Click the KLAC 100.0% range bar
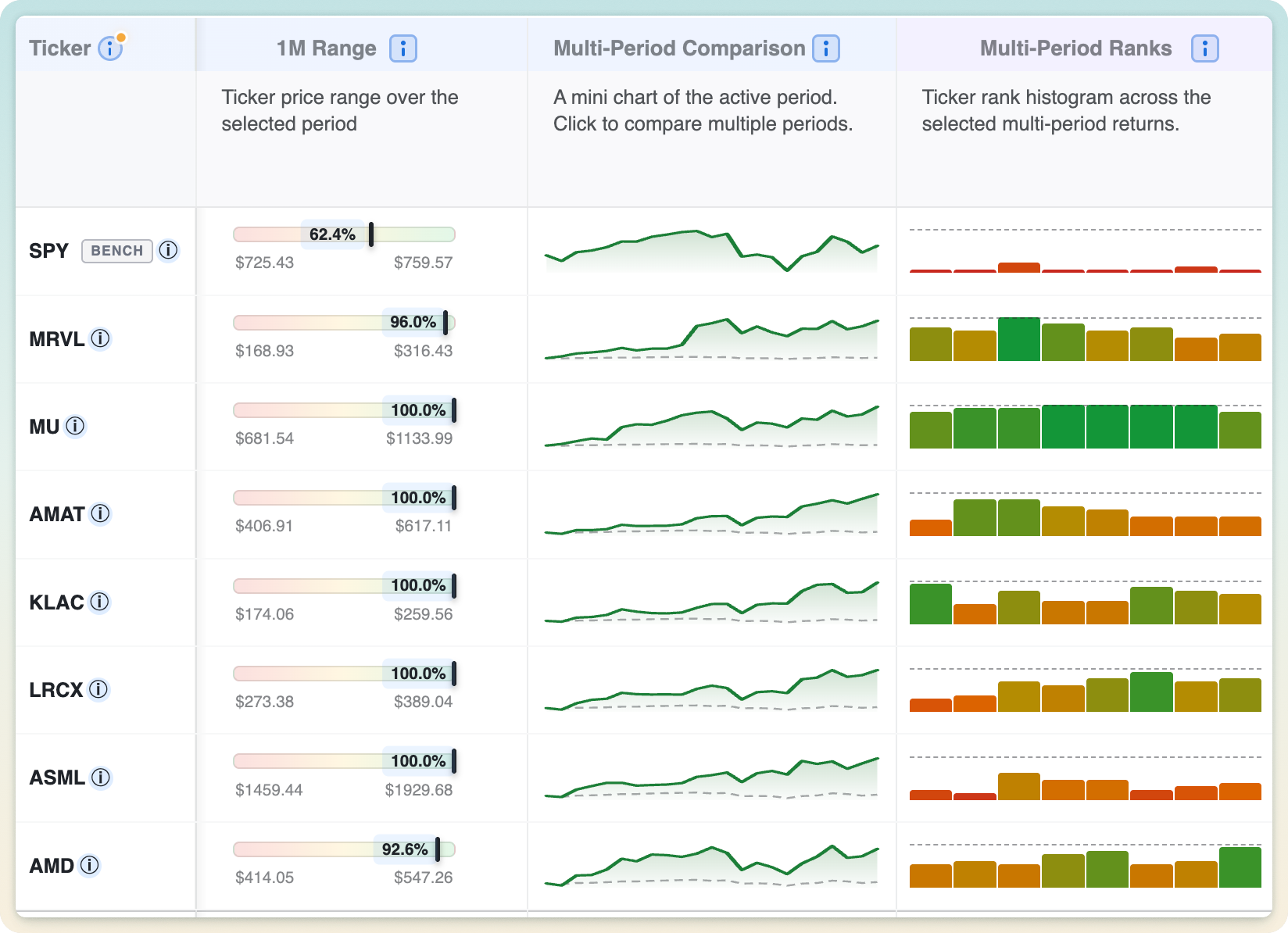The width and height of the screenshot is (1288, 933). [344, 585]
